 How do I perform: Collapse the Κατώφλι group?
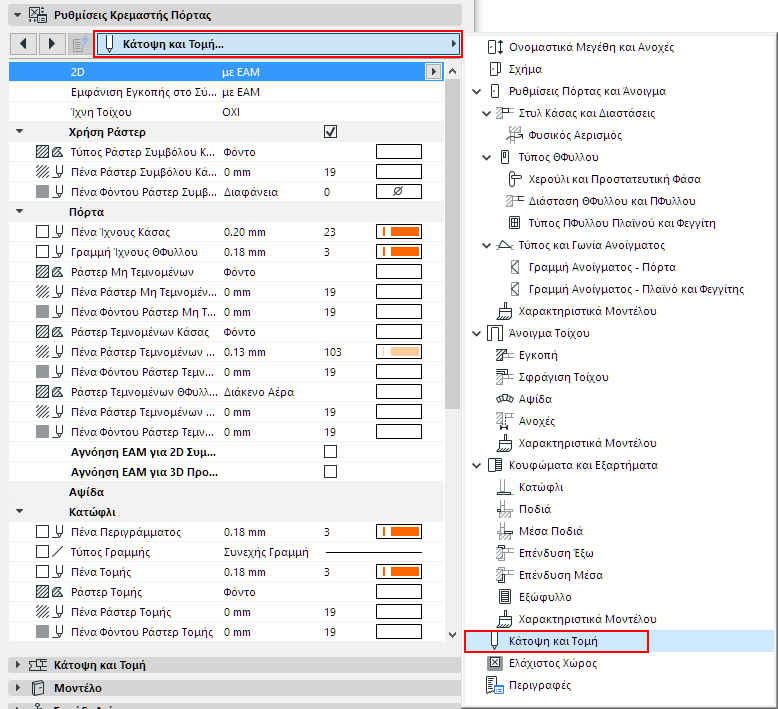[20, 512]
